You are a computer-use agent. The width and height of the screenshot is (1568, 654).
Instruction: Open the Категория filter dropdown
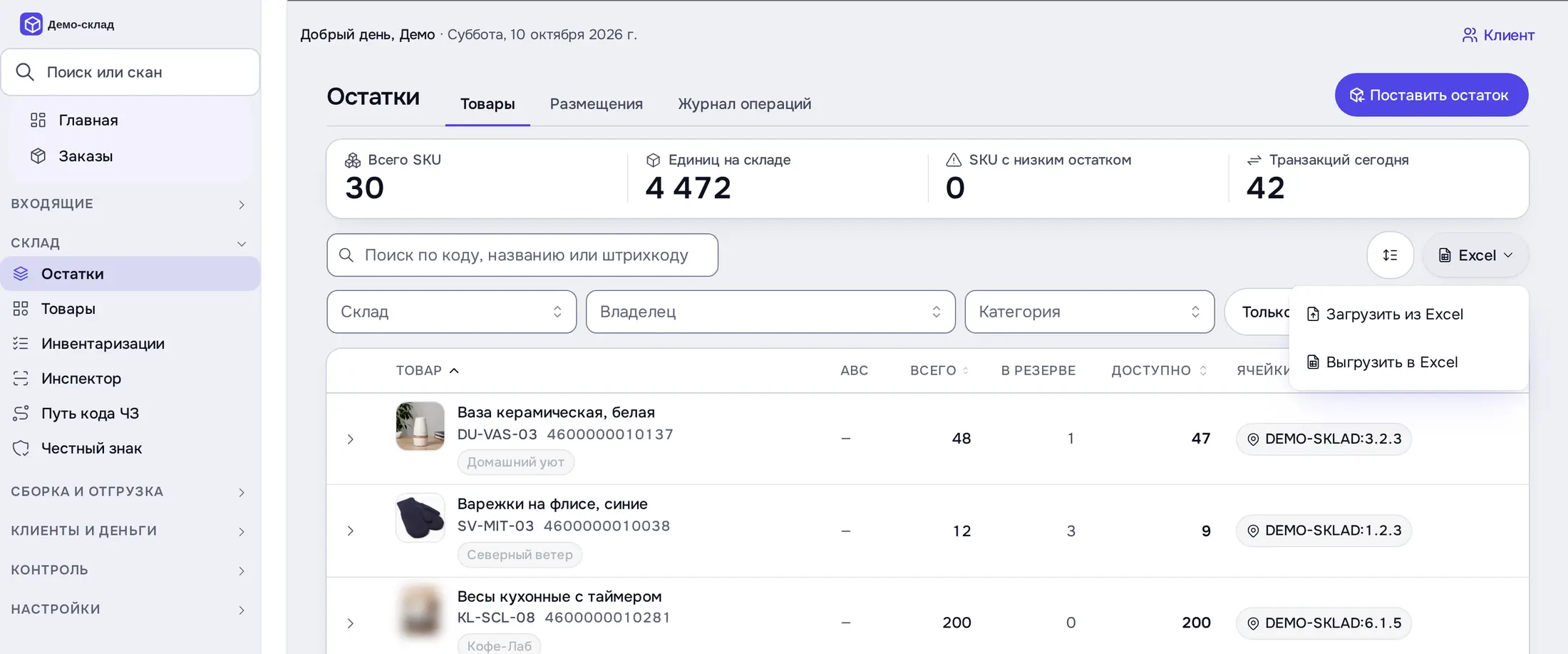[x=1089, y=312]
